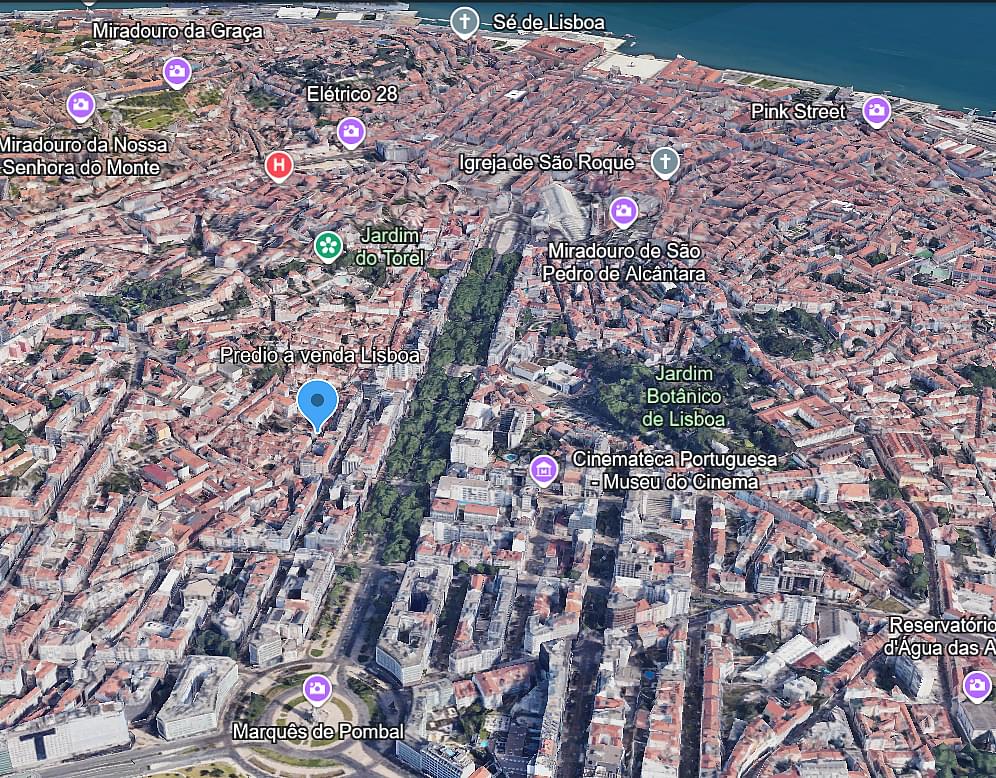This screenshot has height=778, width=996.
Task: Click the Predio a venda Lisboa label
Action: (320, 355)
